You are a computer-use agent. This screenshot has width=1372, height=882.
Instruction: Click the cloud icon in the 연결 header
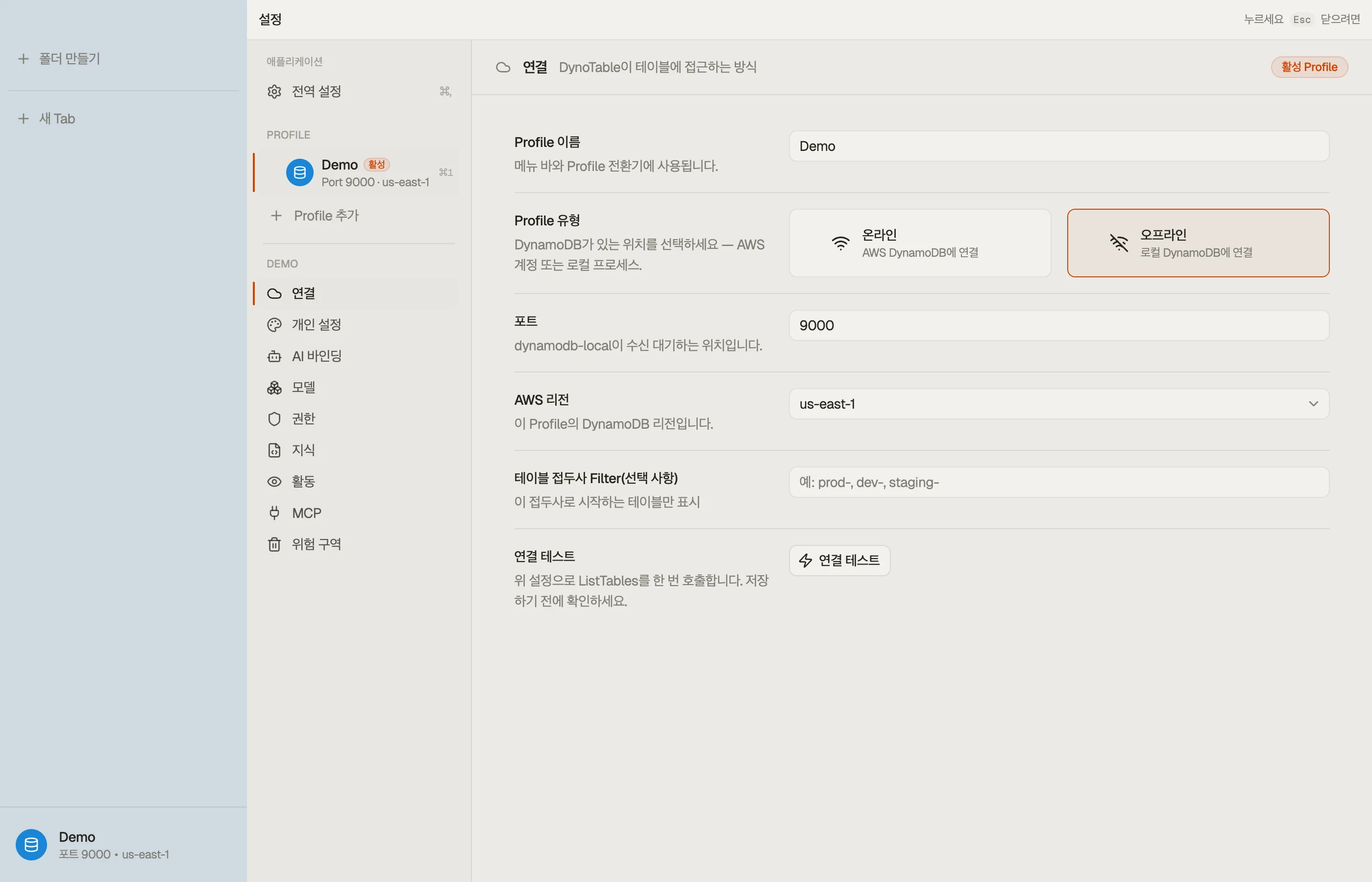[x=503, y=68]
